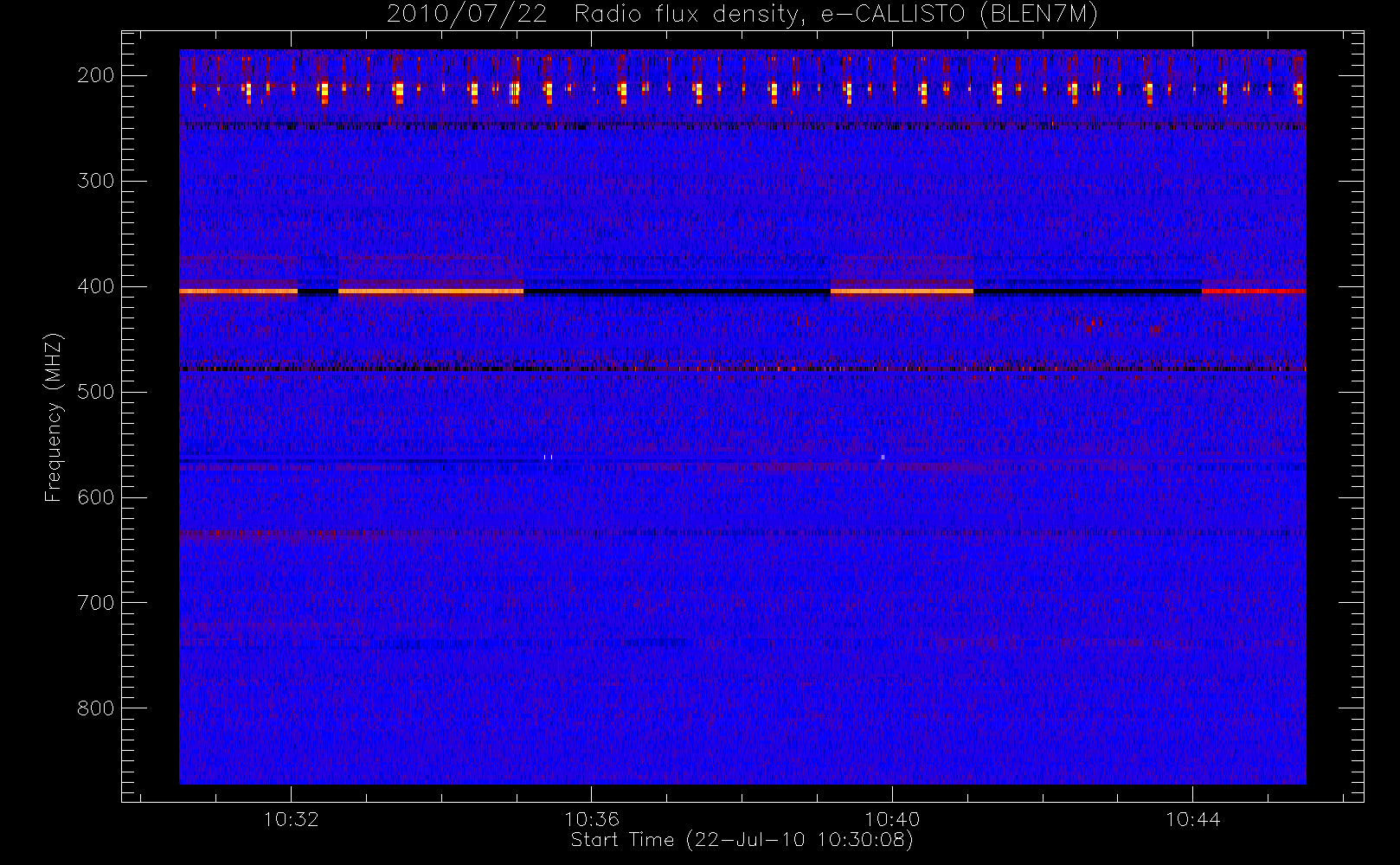The height and width of the screenshot is (865, 1400).
Task: Click the '700' frequency tick label
Action: click(x=96, y=603)
